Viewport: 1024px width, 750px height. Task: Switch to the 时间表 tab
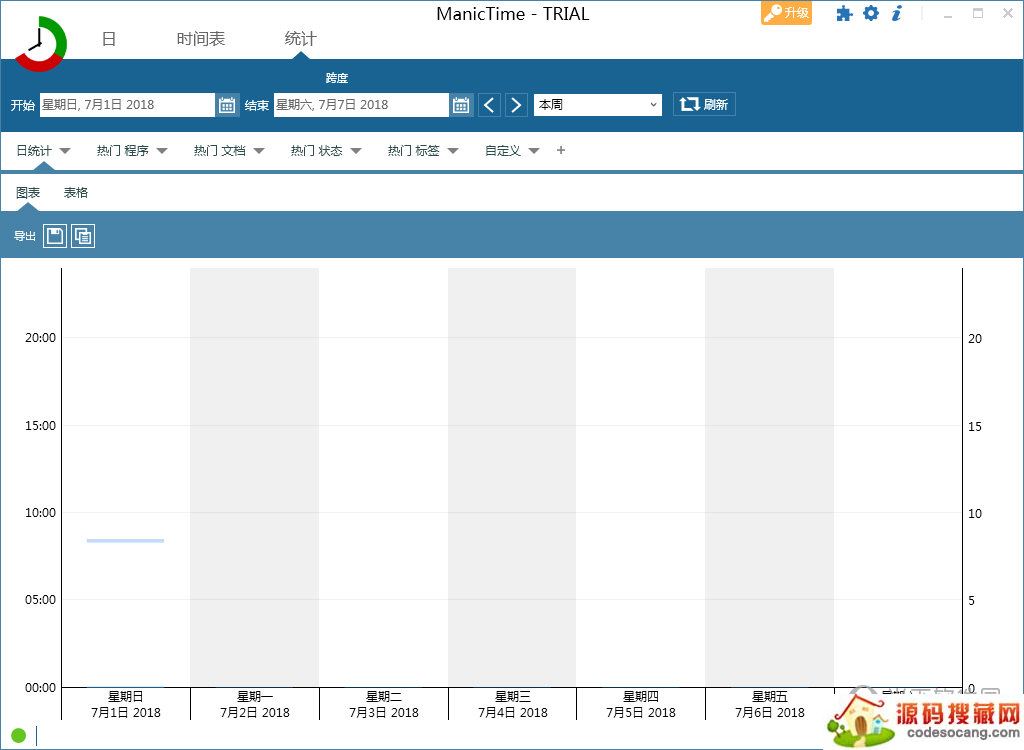tap(201, 39)
